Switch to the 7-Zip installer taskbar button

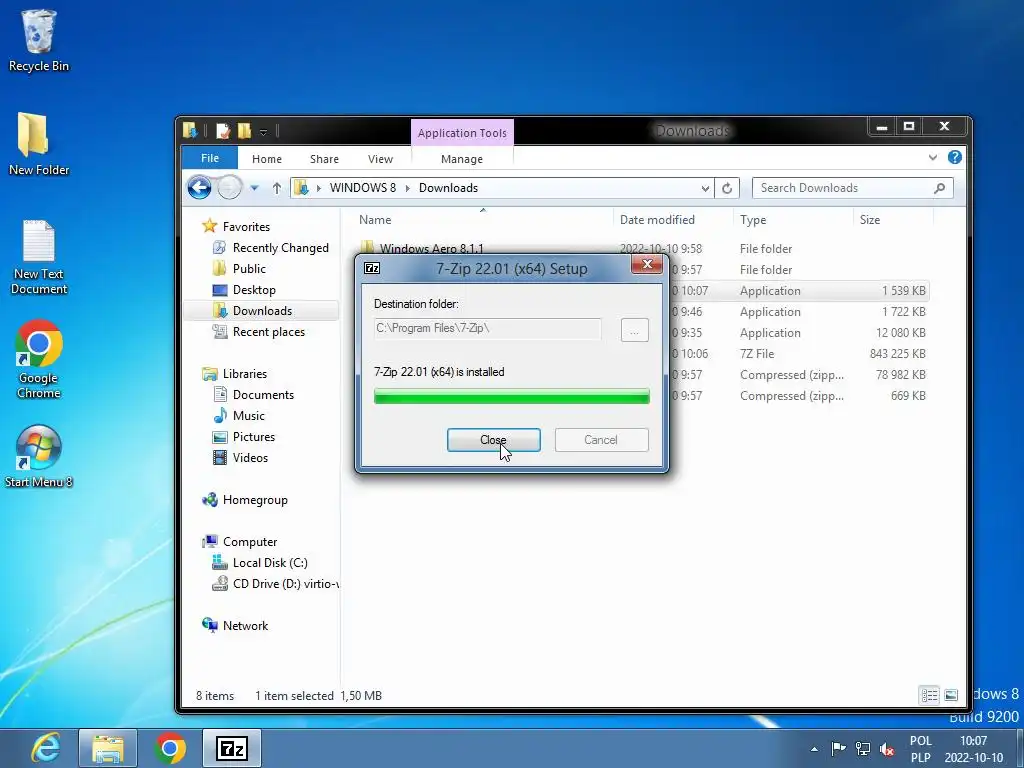point(232,748)
